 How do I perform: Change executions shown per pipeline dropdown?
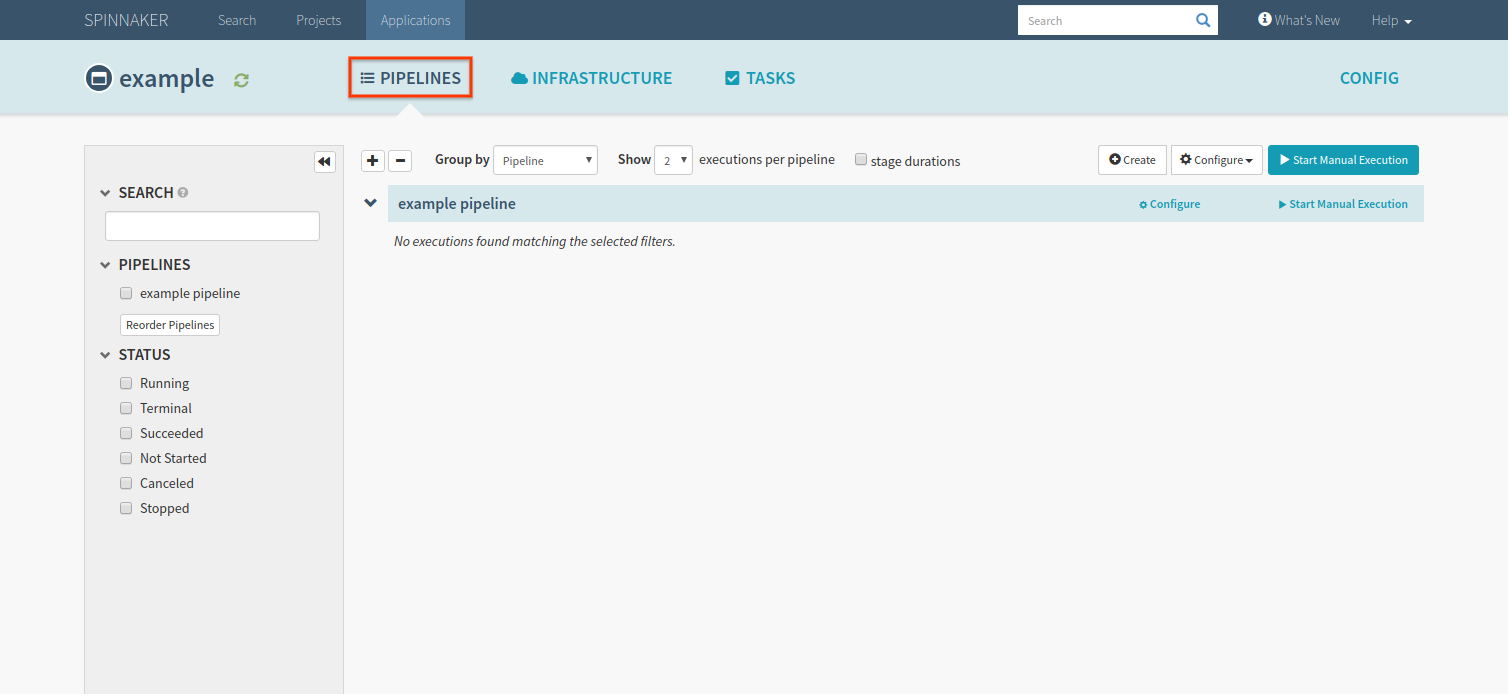tap(673, 159)
